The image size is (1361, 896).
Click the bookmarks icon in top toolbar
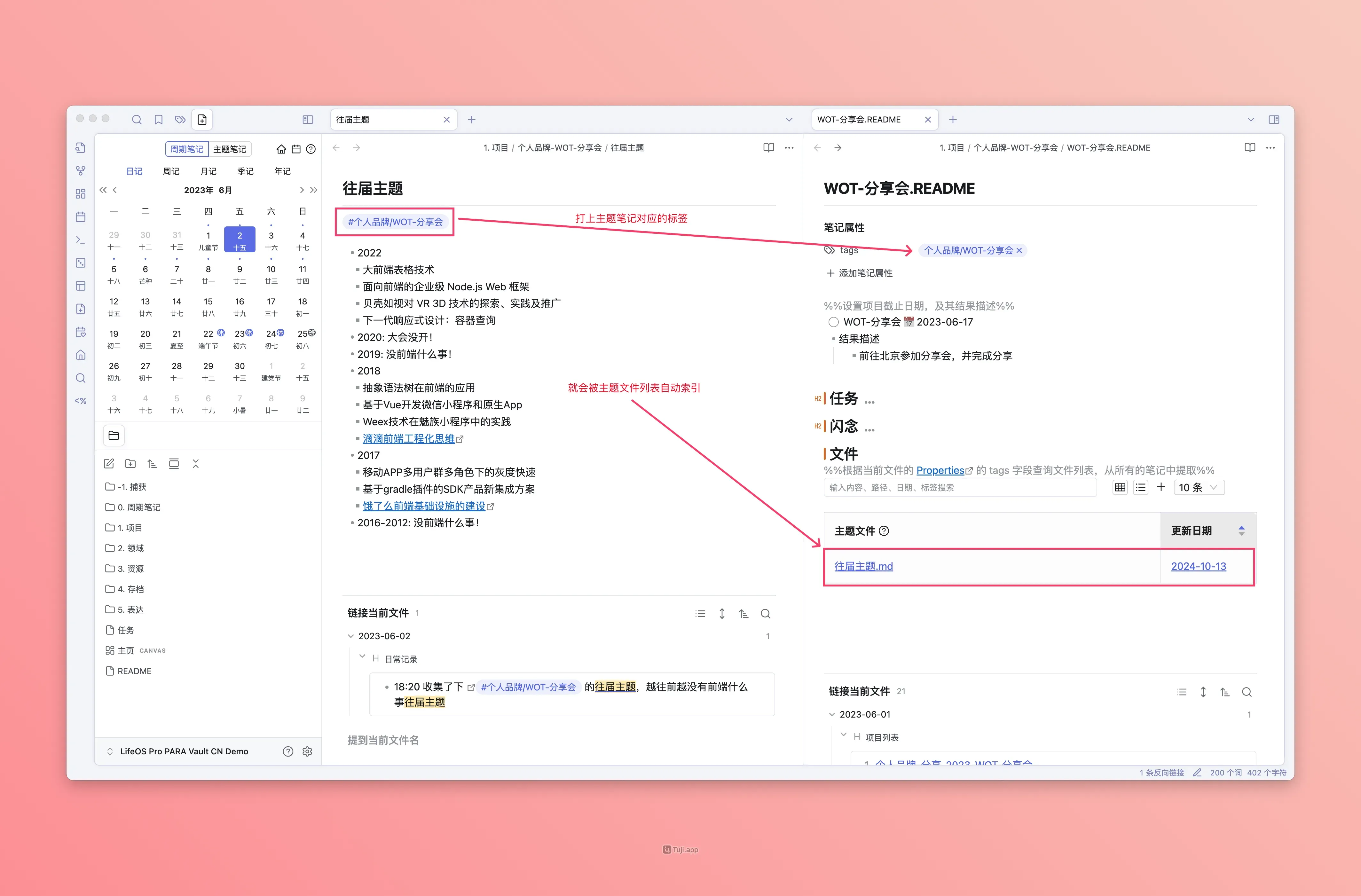pos(158,120)
